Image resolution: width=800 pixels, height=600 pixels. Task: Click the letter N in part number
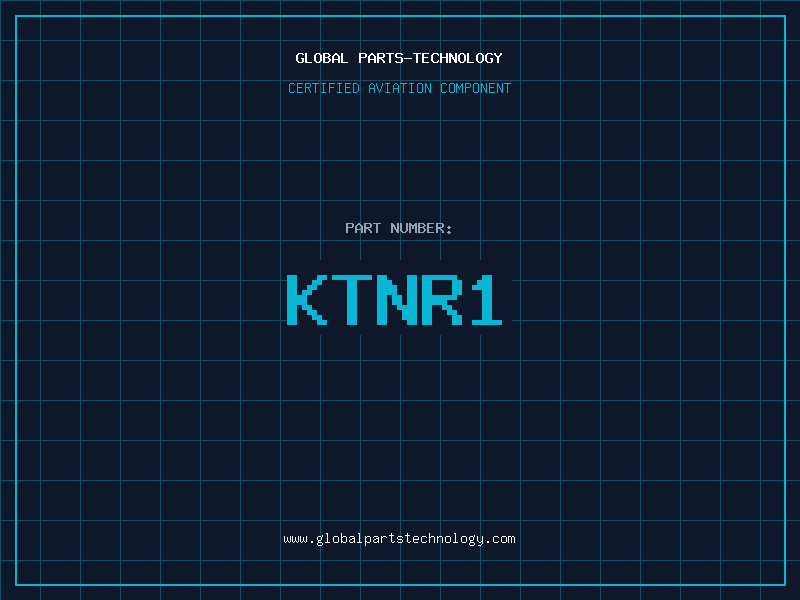click(x=395, y=299)
